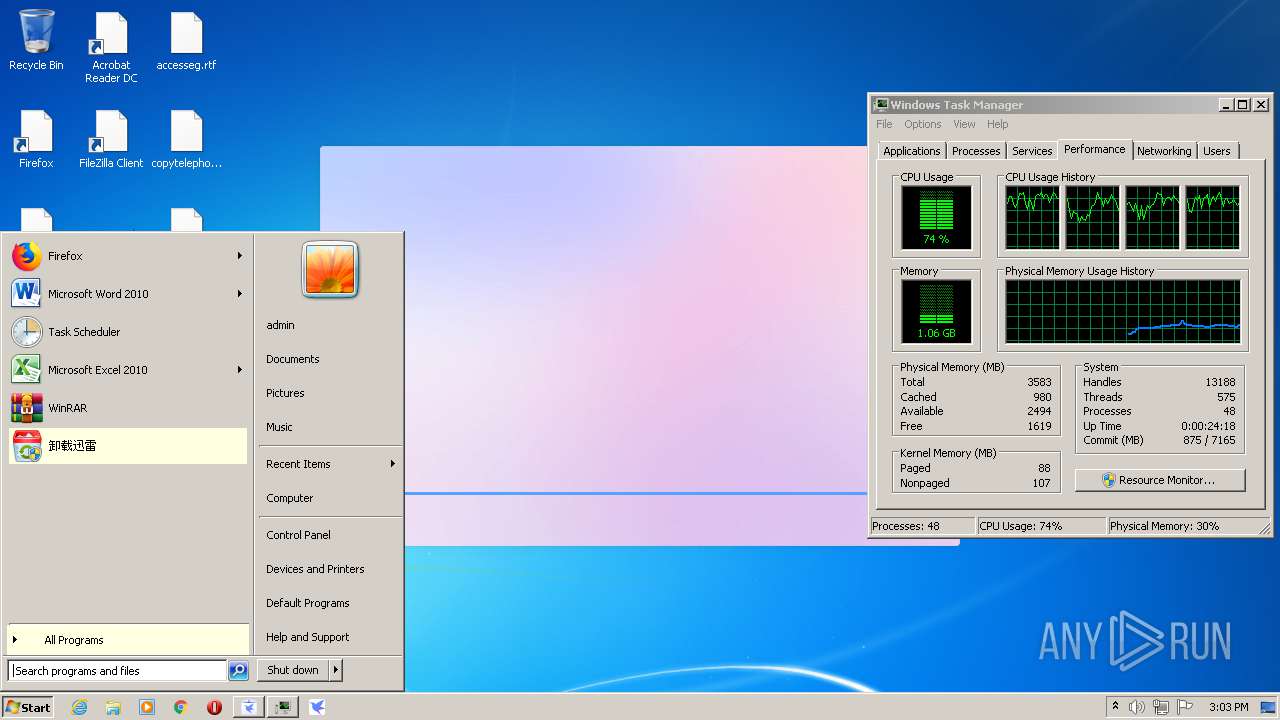Open Task Manager Help menu
The image size is (1280, 720).
[998, 124]
